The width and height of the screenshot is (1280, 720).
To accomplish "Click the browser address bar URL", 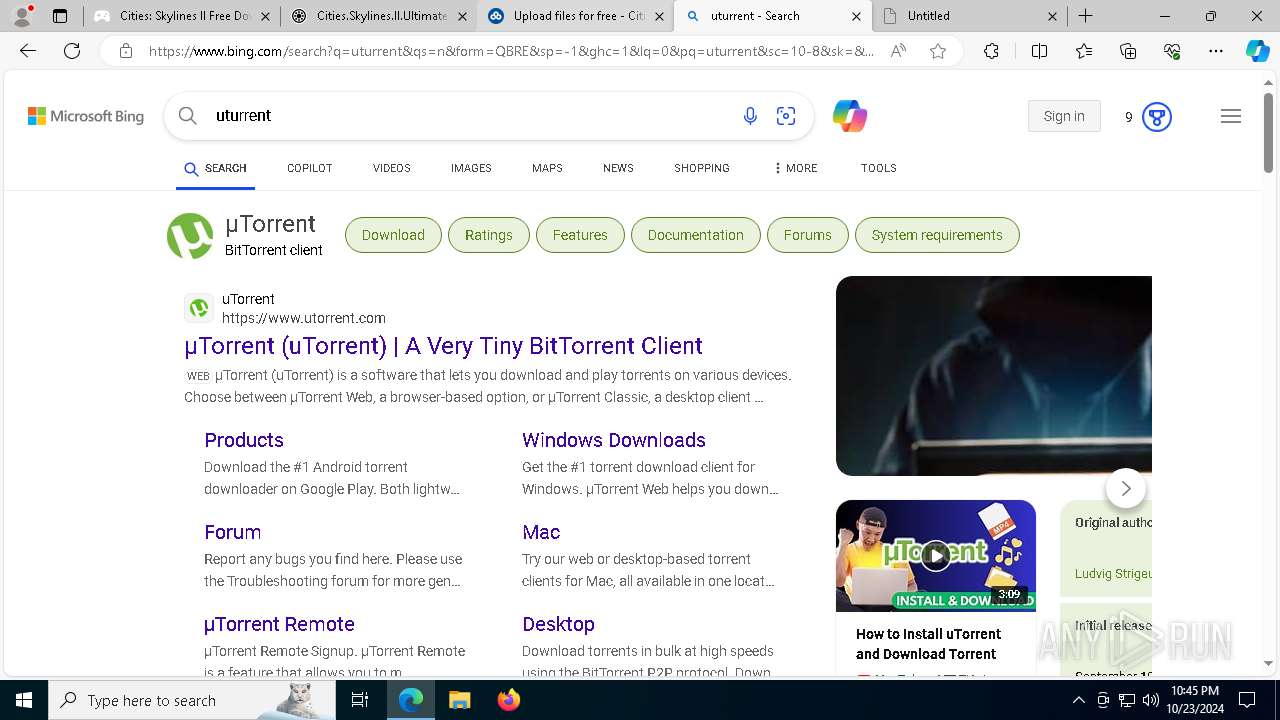I will point(511,51).
